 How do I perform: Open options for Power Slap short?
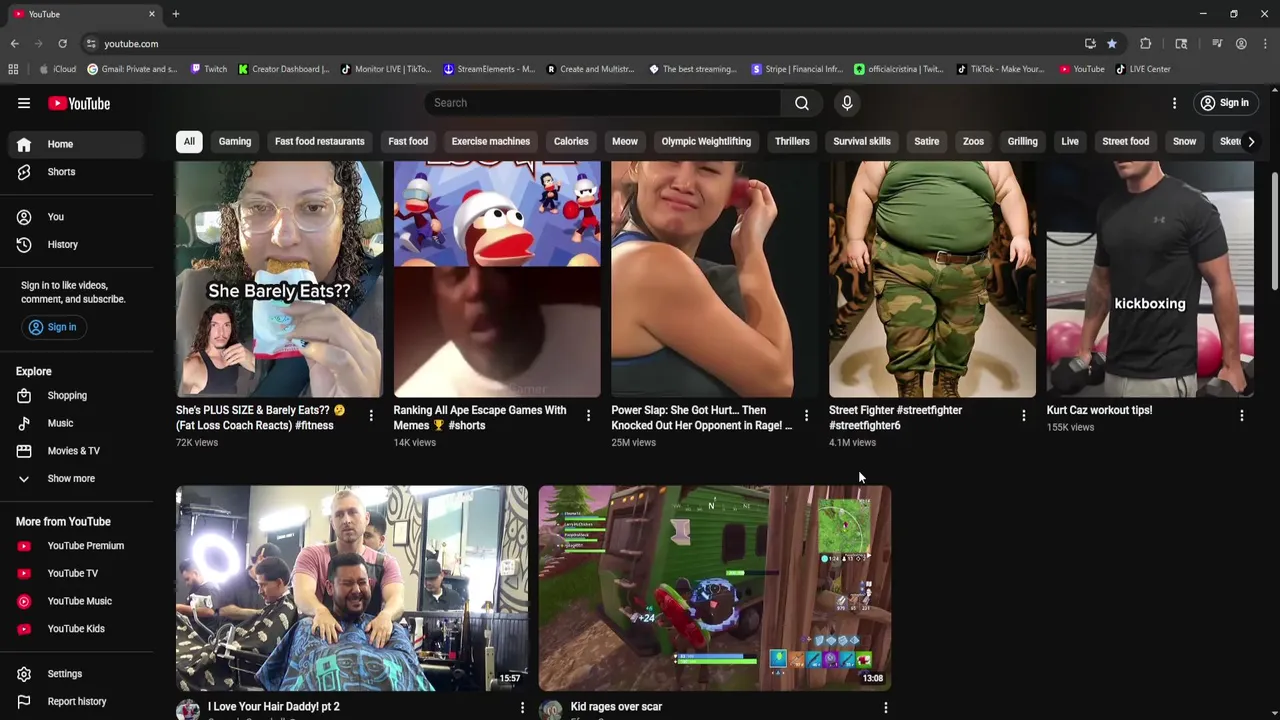tap(806, 416)
